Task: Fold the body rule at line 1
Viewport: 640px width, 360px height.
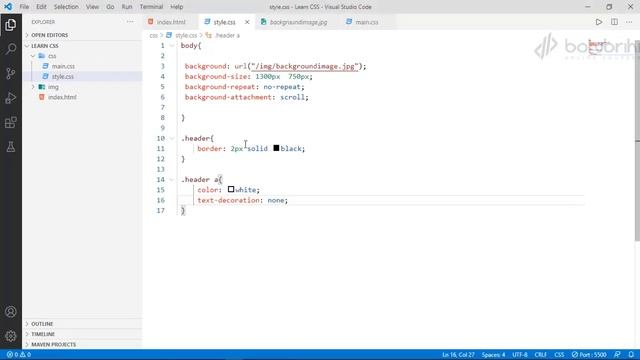Action: point(172,46)
